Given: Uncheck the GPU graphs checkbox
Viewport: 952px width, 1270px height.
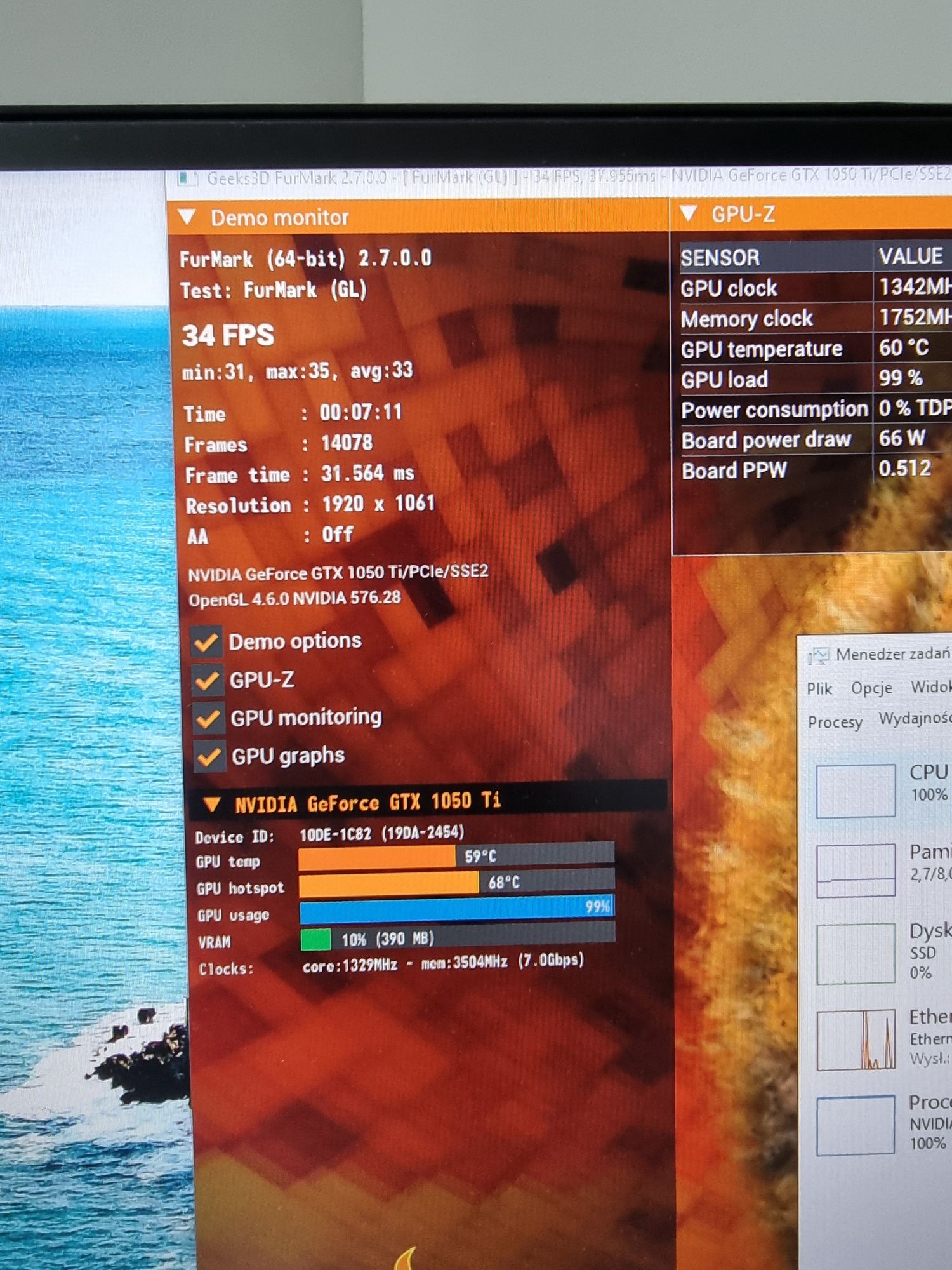Looking at the screenshot, I should (210, 757).
